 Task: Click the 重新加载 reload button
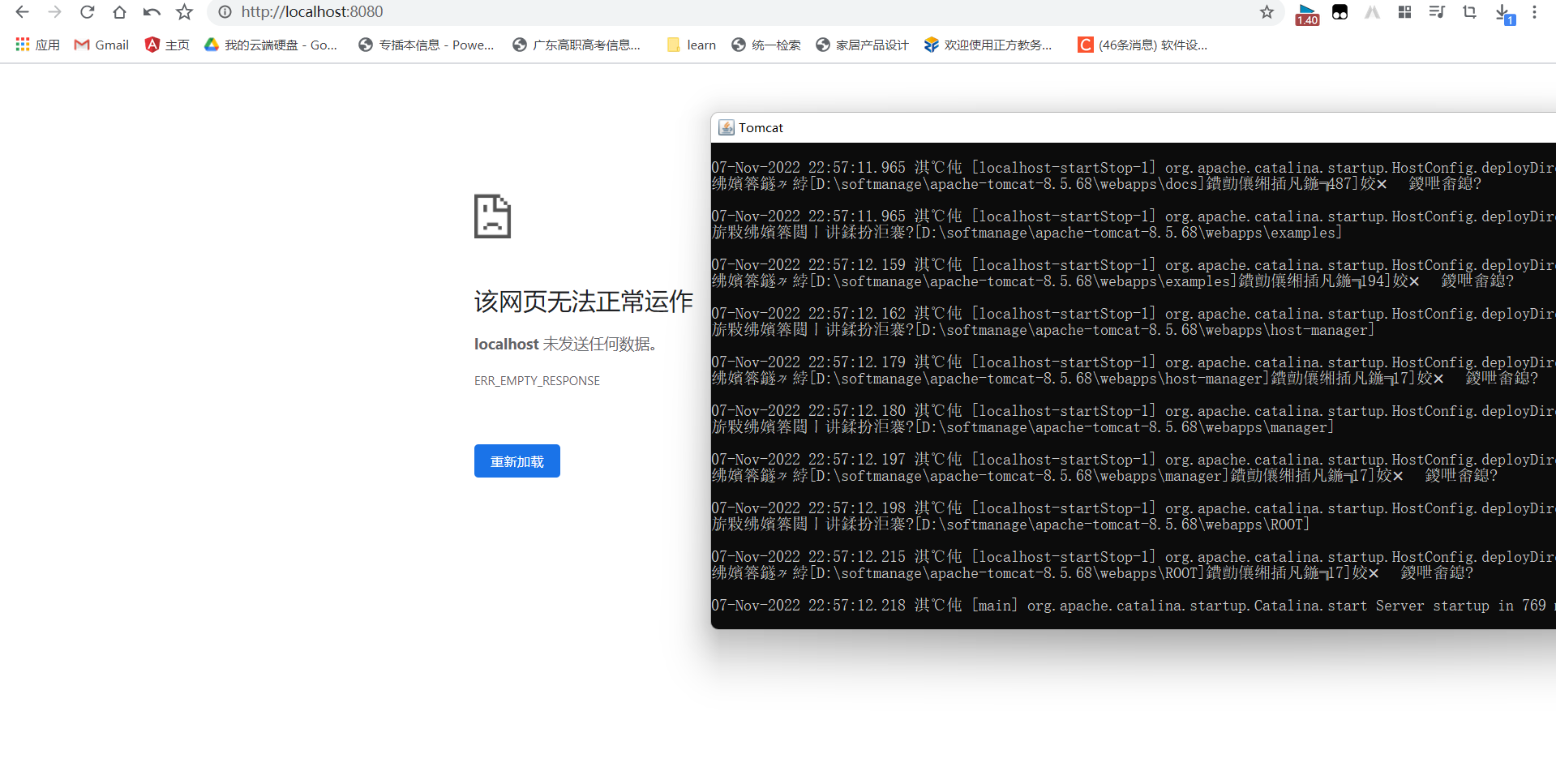(517, 461)
